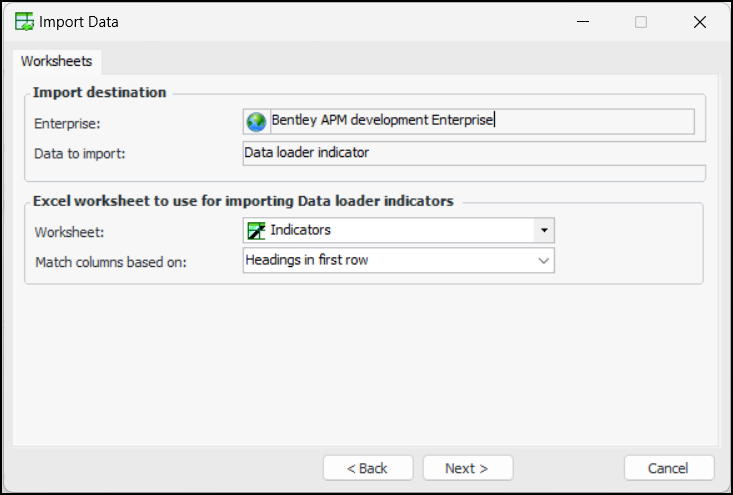Click the maximize window button
The height and width of the screenshot is (495, 733).
click(x=641, y=22)
